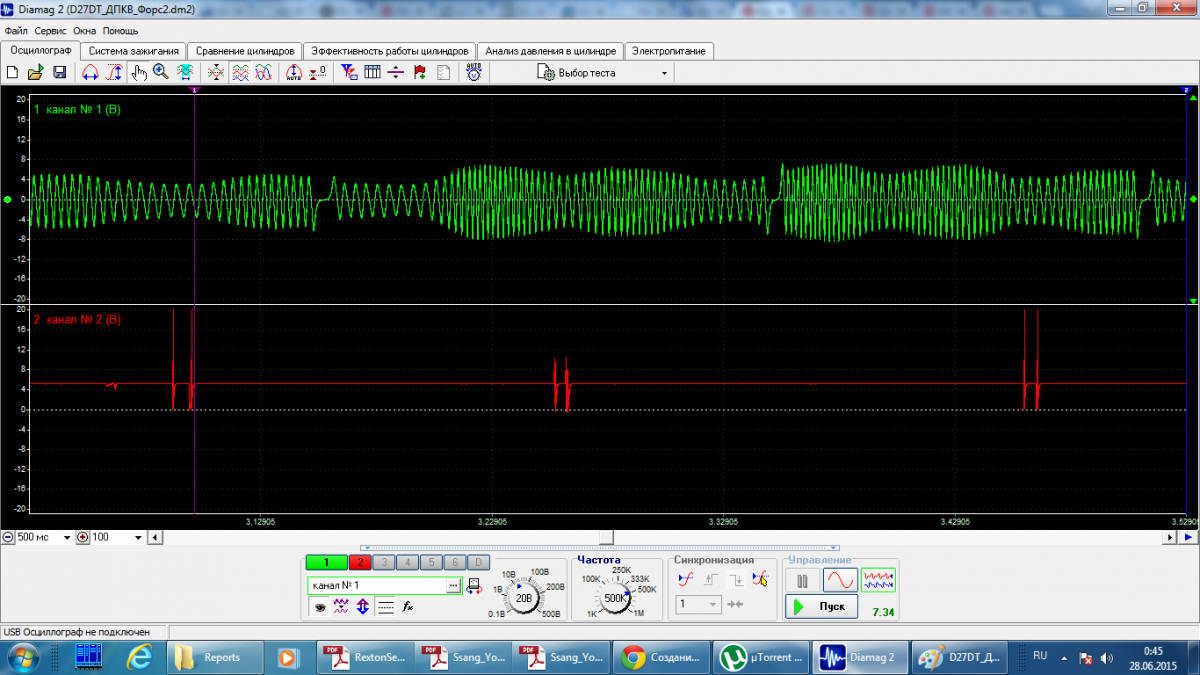Image resolution: width=1200 pixels, height=675 pixels.
Task: Click the sine wave display mode icon
Action: [x=840, y=580]
